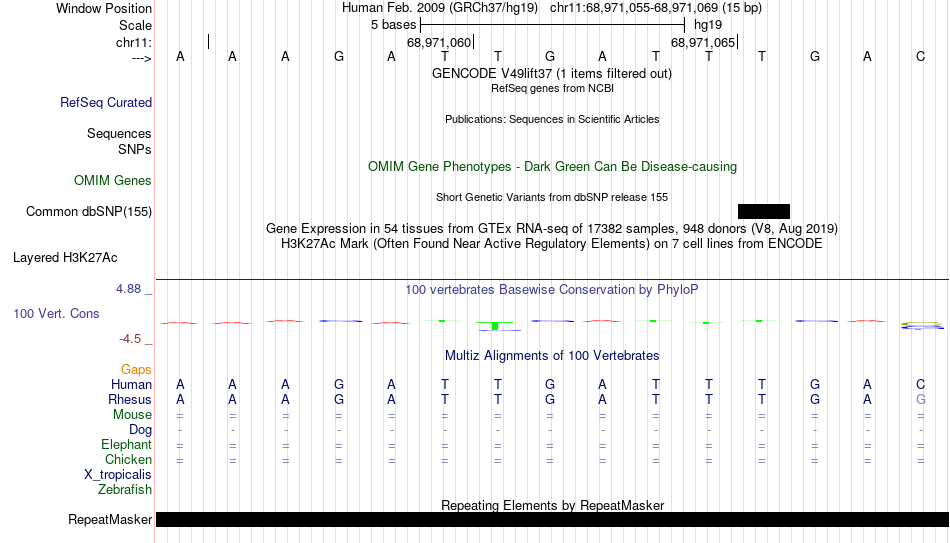
Task: Open the 100 Vert. Cons track label
Action: 56,313
